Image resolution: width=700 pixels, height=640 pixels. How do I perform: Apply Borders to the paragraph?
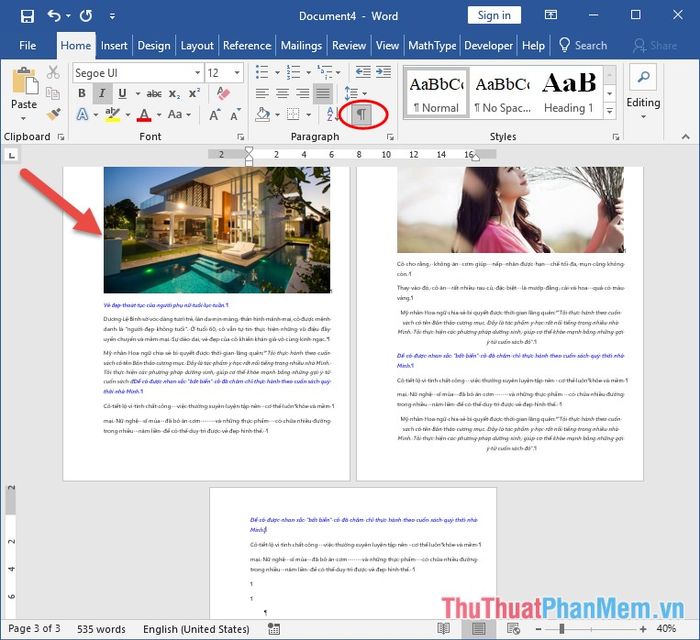[293, 115]
